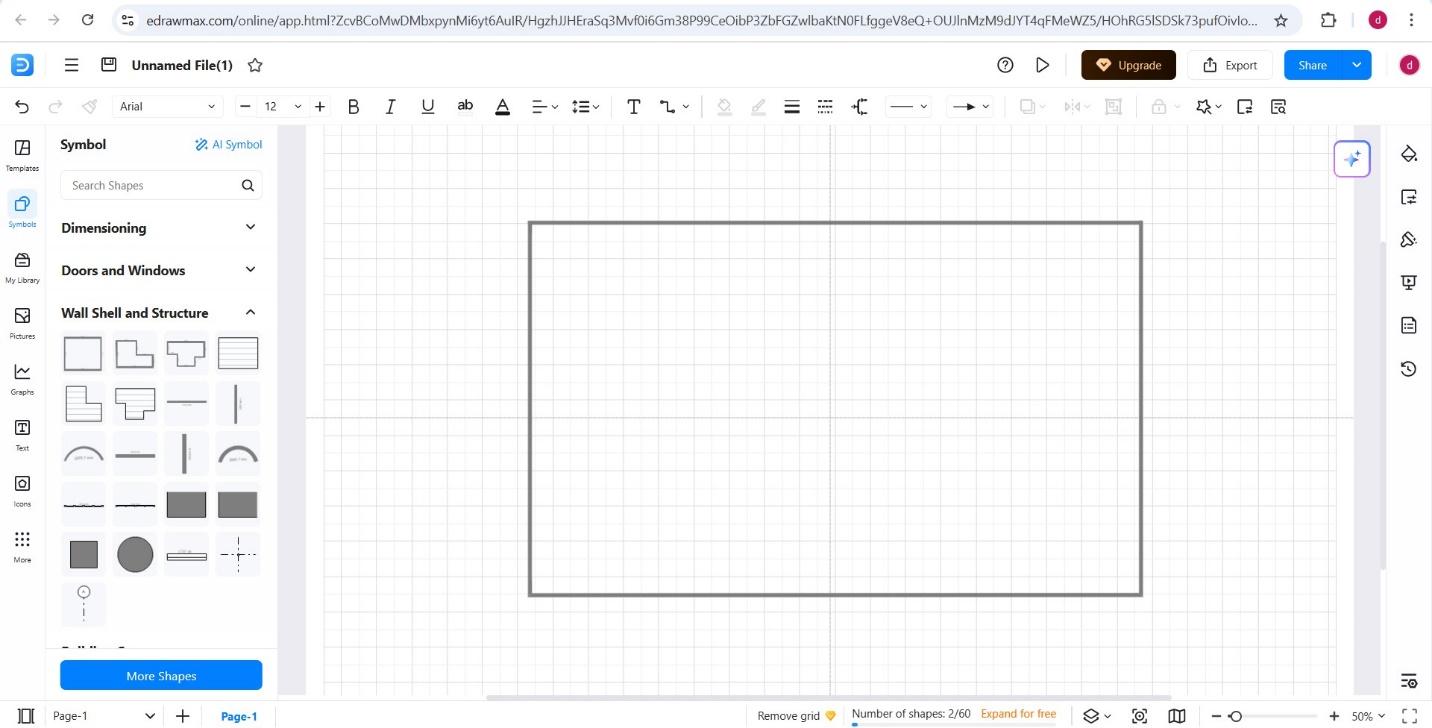The image size is (1432, 728).
Task: Select the gray filled circle pillar symbol
Action: point(135,554)
